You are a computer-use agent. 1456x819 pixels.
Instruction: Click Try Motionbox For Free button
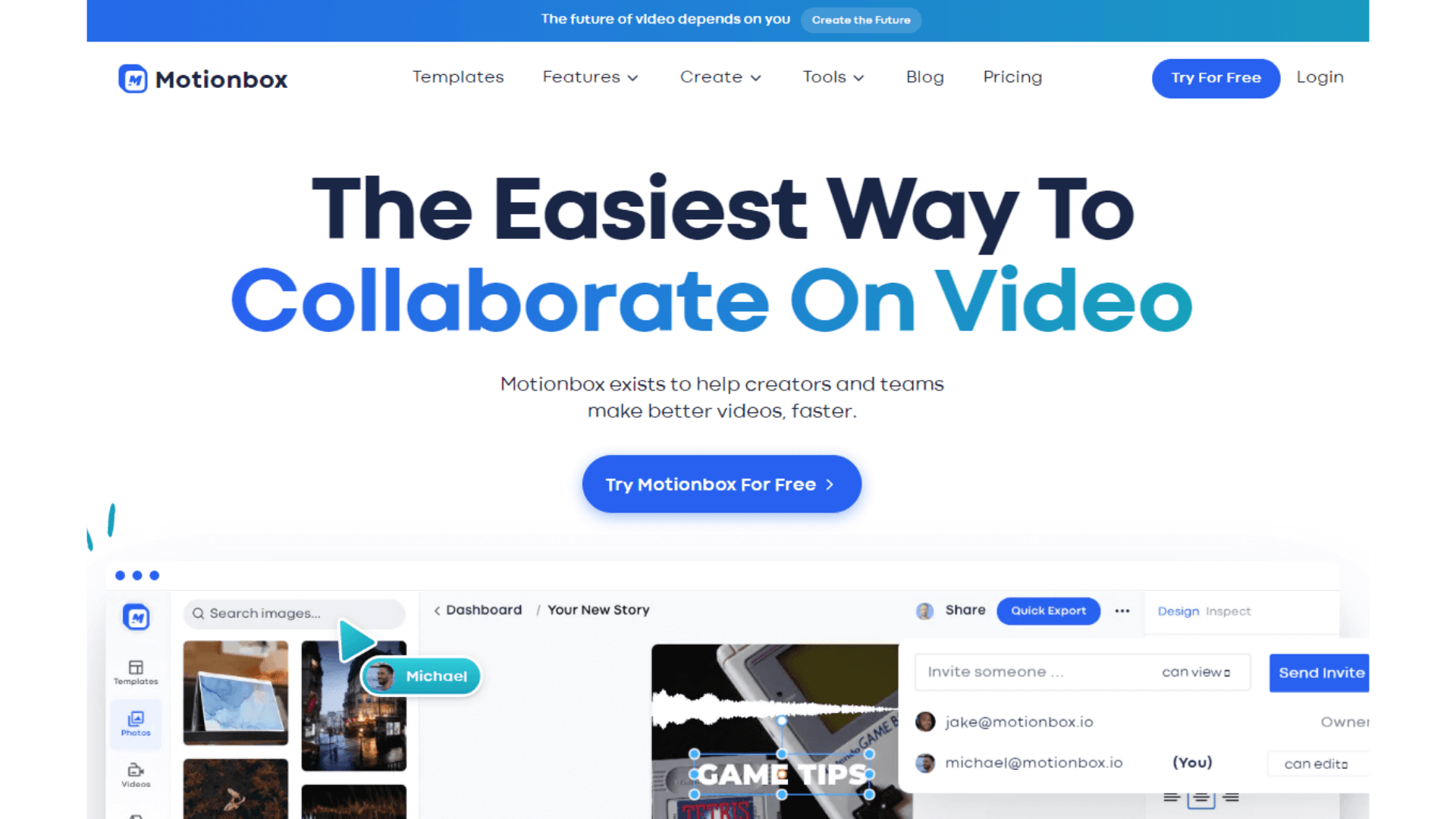pyautogui.click(x=721, y=484)
